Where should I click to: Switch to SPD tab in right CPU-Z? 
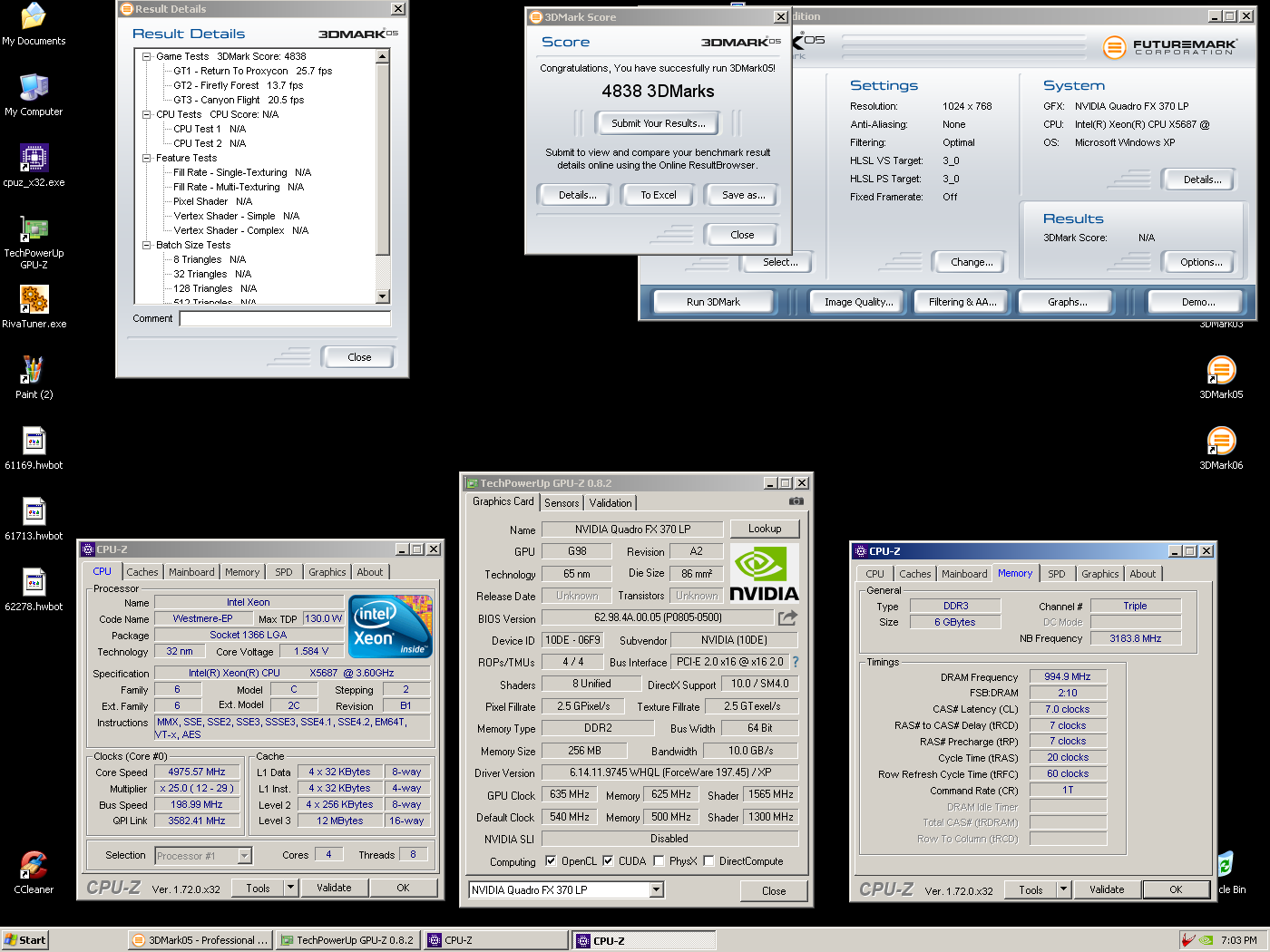[1056, 574]
